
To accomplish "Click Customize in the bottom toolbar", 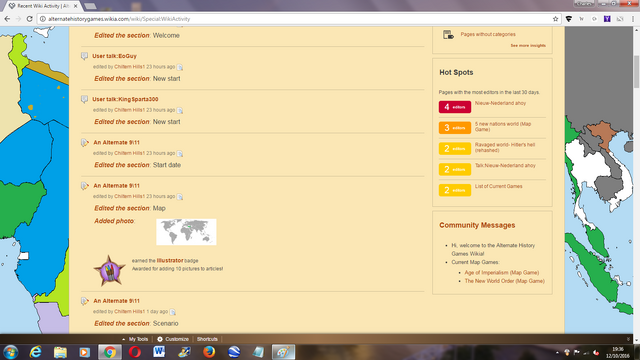I will tap(173, 339).
